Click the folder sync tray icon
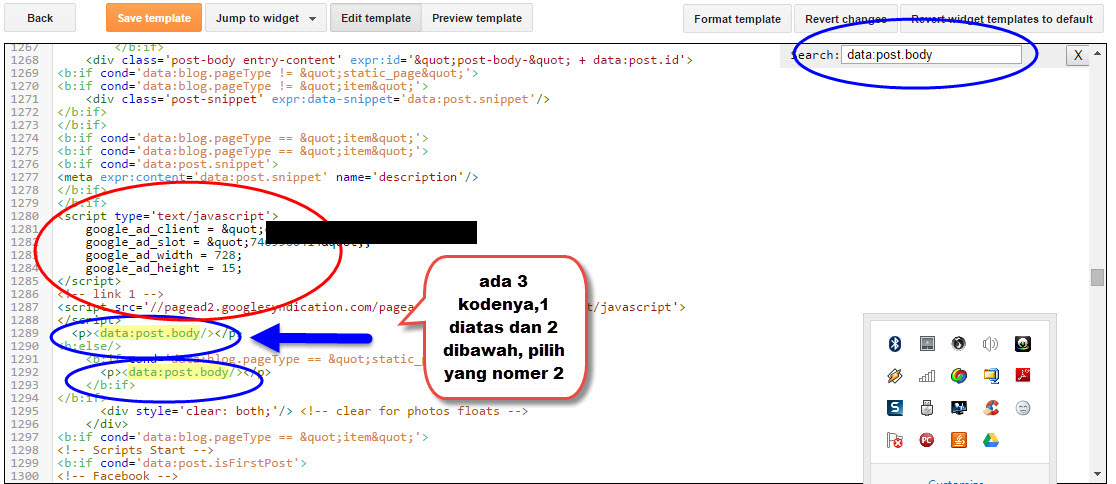 click(991, 376)
